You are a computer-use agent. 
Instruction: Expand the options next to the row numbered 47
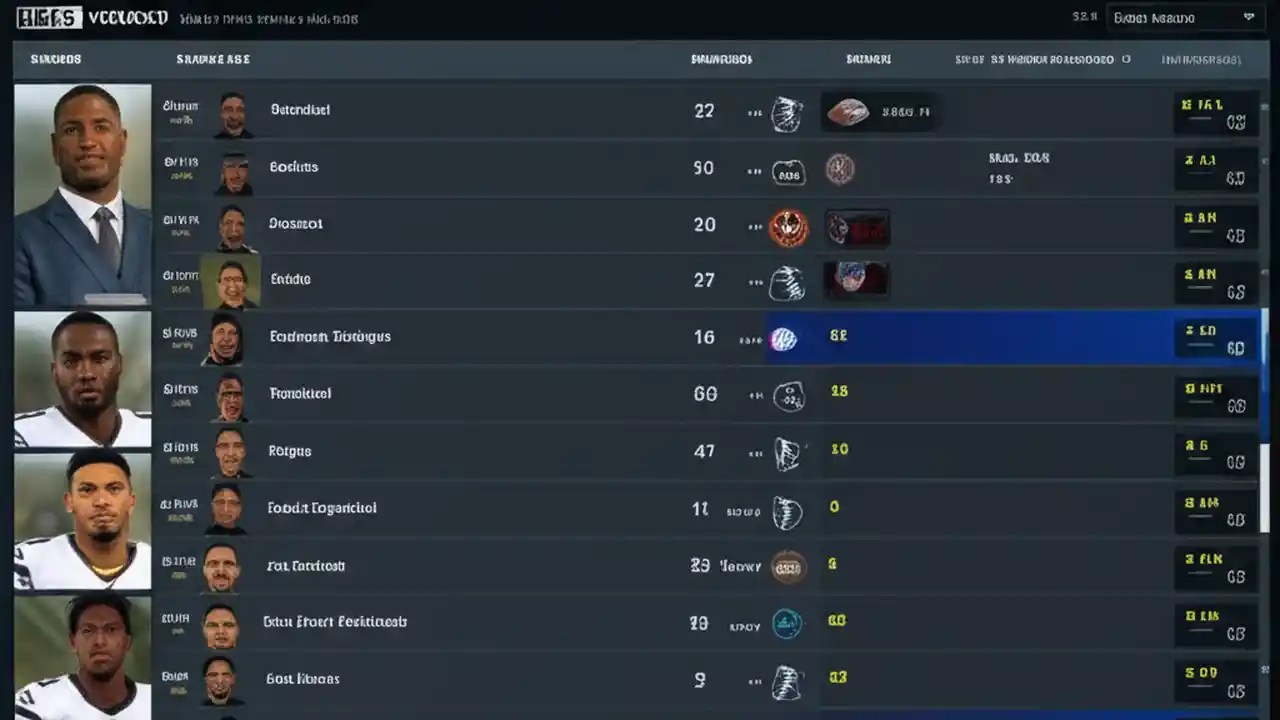coord(754,453)
